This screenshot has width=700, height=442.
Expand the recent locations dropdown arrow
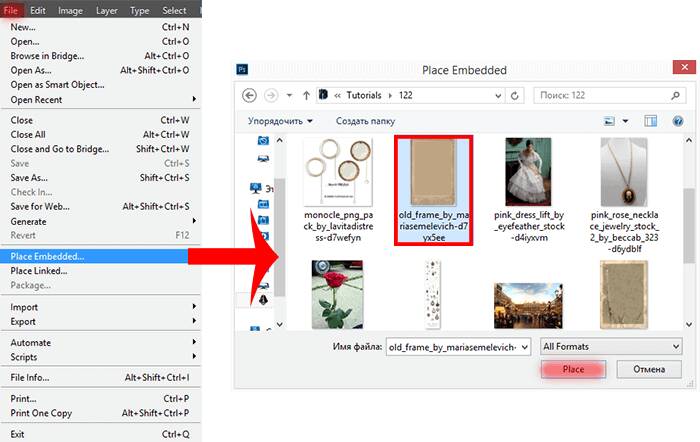tap(289, 96)
